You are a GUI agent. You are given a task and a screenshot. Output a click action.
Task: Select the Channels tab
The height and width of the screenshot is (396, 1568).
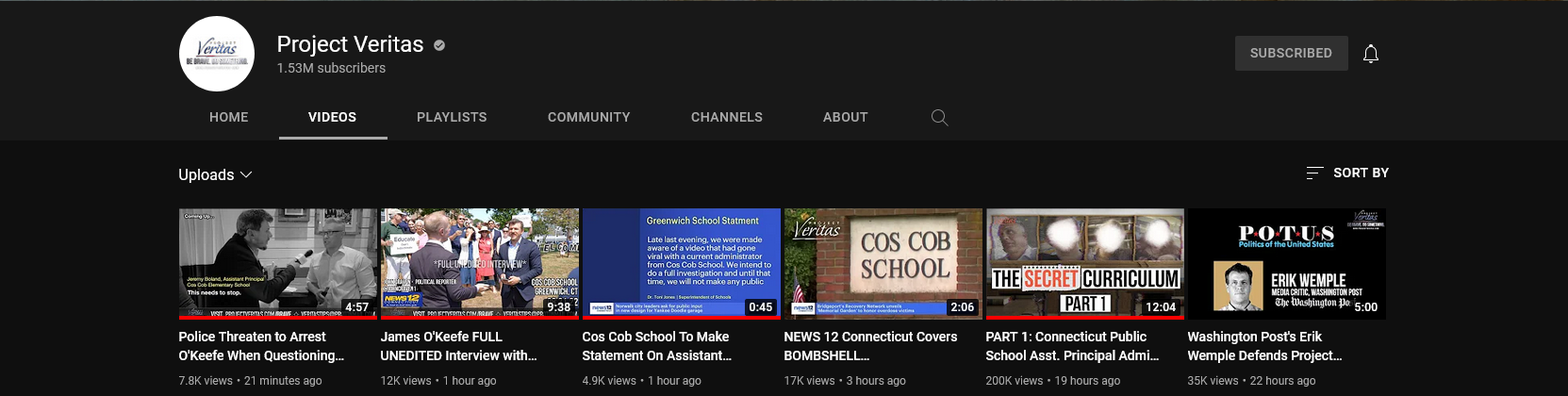pyautogui.click(x=726, y=118)
